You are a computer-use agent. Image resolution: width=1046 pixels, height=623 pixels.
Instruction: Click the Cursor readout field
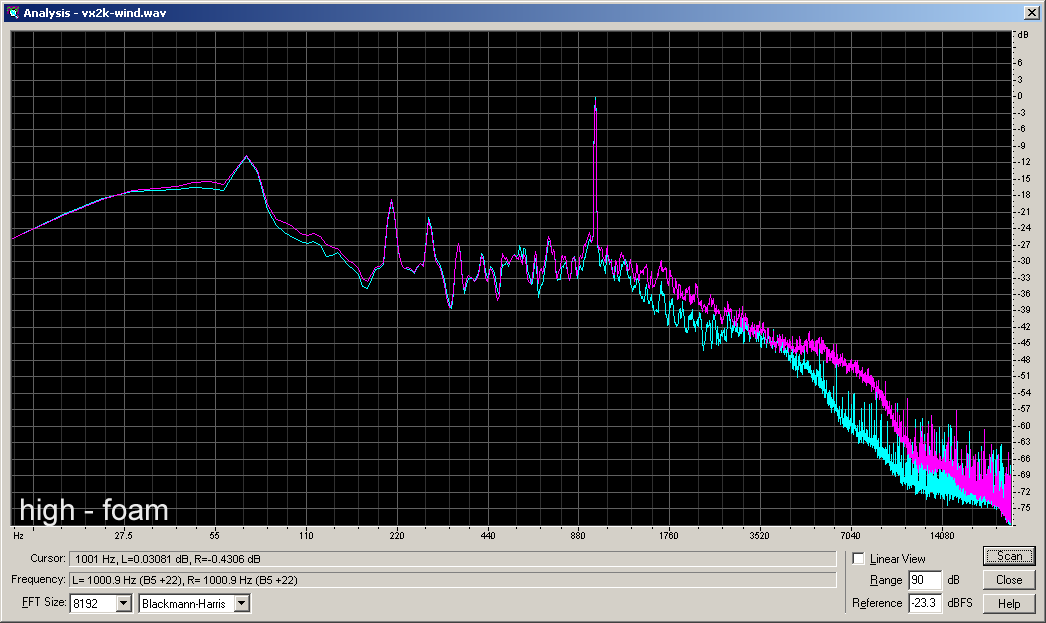pos(453,559)
